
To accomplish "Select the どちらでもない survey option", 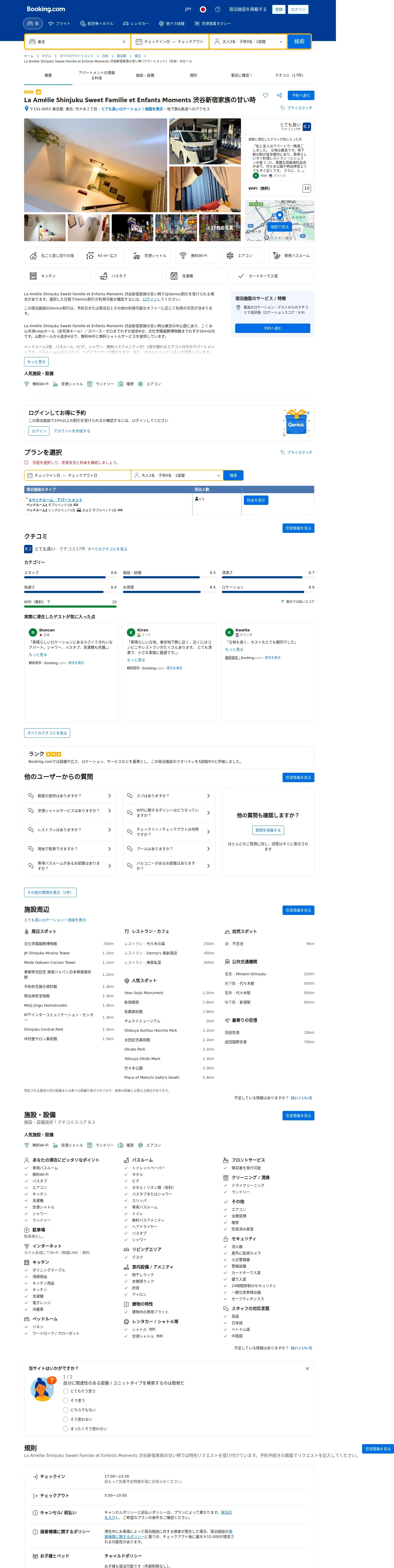I will click(66, 1410).
